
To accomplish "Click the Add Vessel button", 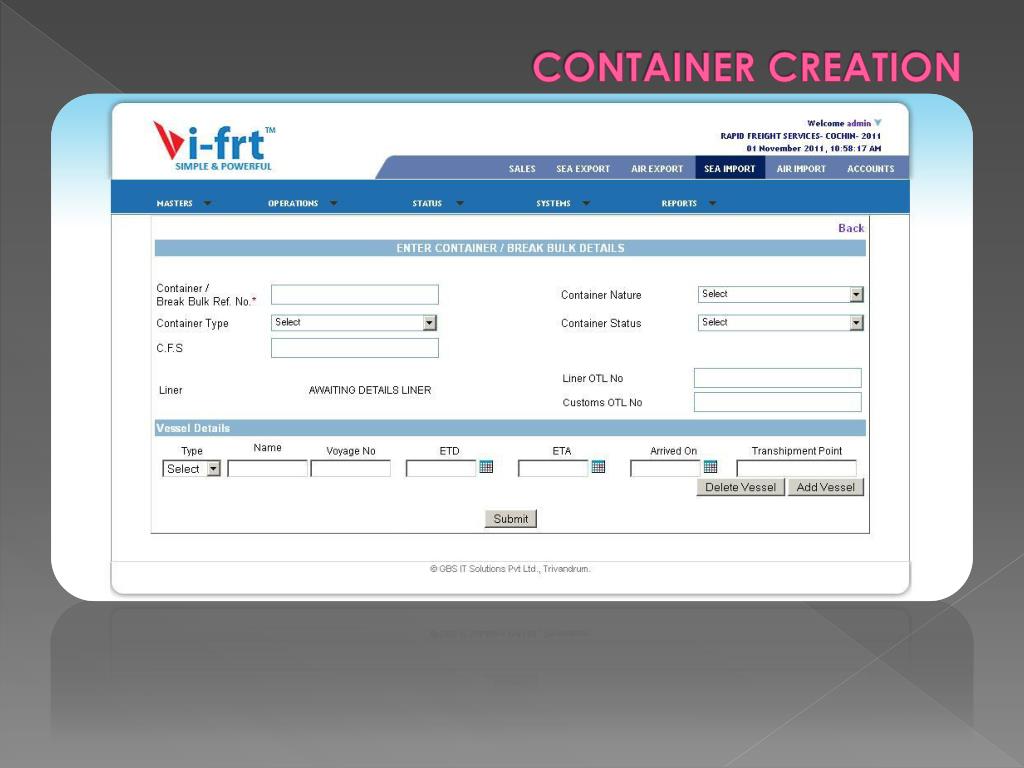I will (x=825, y=487).
